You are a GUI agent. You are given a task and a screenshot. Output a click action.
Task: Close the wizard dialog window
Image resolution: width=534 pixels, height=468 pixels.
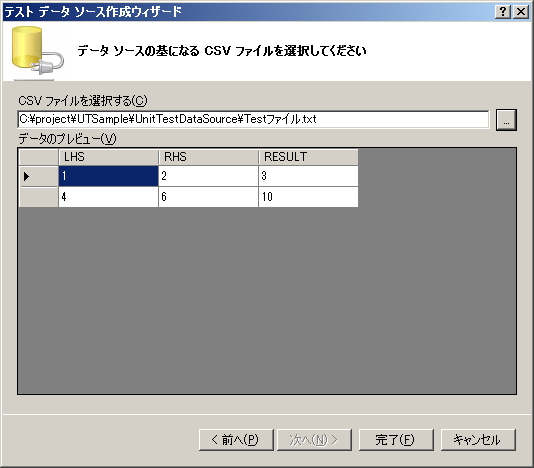[521, 12]
